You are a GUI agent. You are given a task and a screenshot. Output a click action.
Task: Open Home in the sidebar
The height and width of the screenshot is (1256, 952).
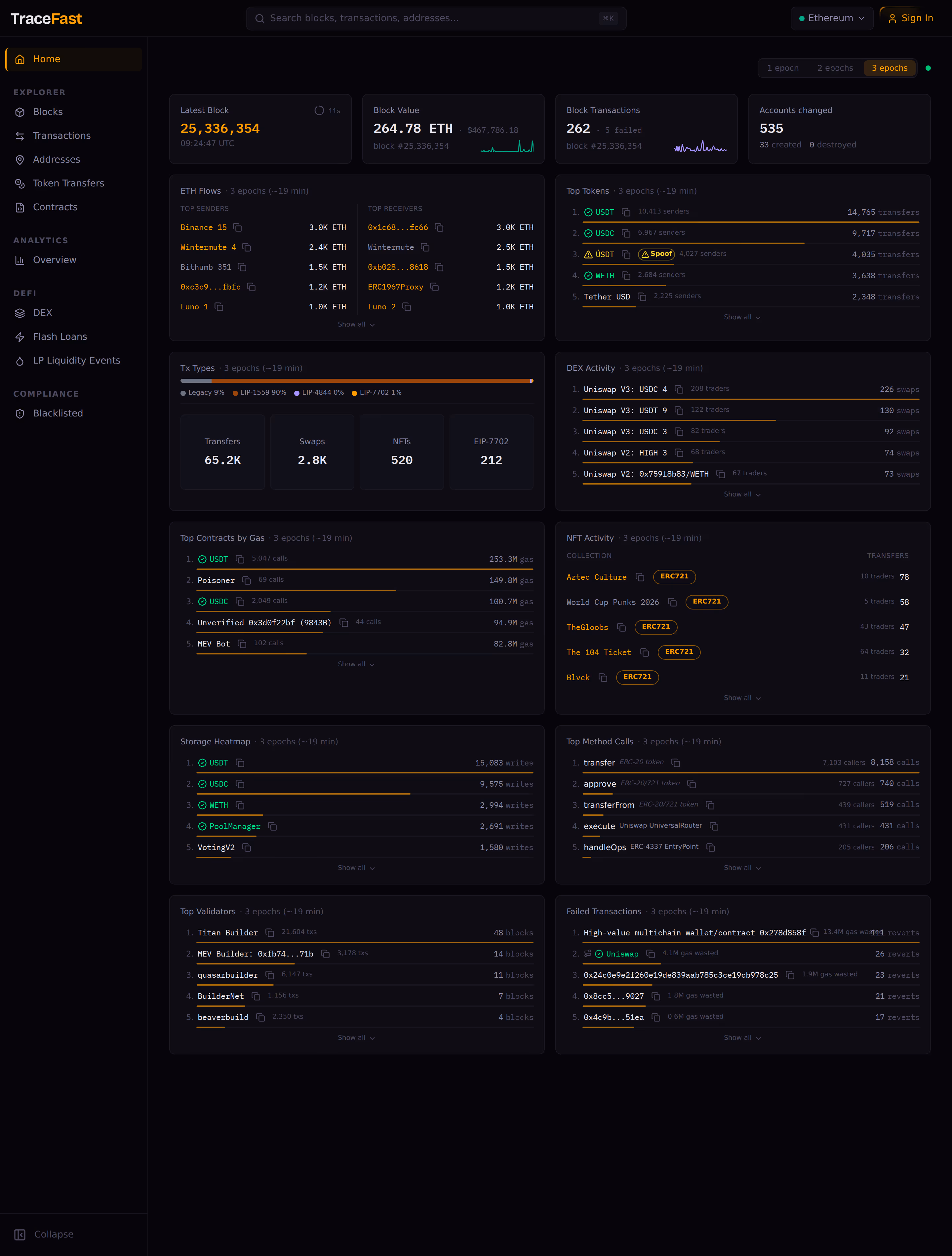click(x=74, y=59)
